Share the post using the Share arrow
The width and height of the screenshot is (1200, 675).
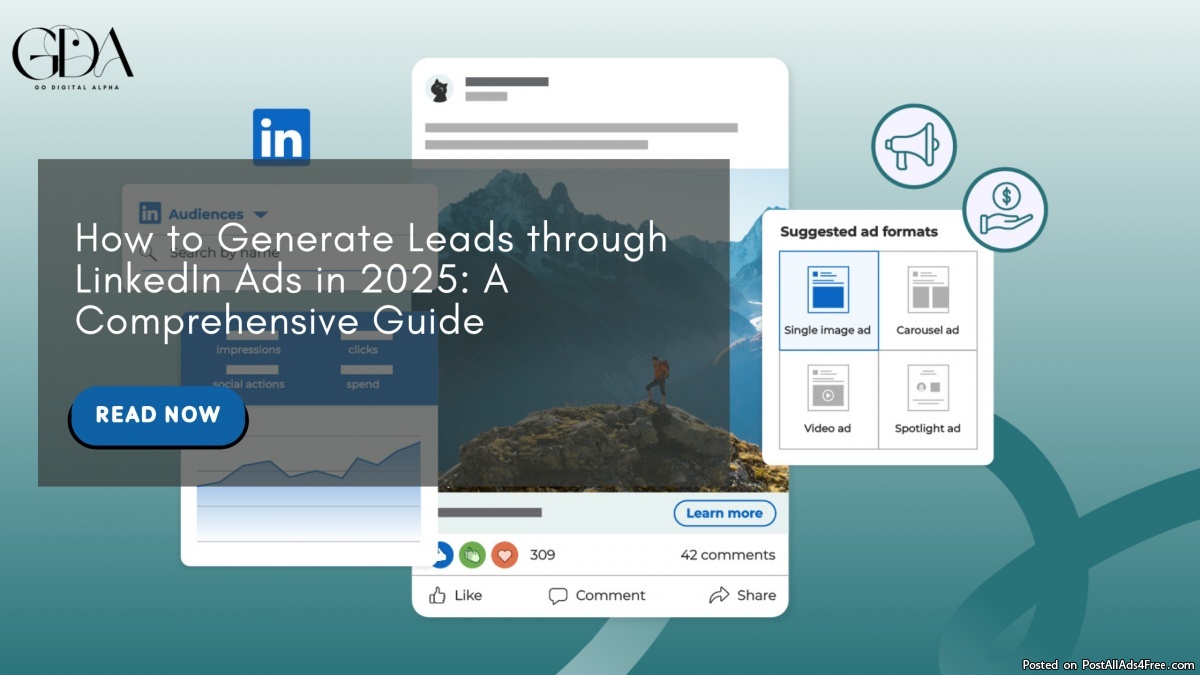pyautogui.click(x=742, y=595)
